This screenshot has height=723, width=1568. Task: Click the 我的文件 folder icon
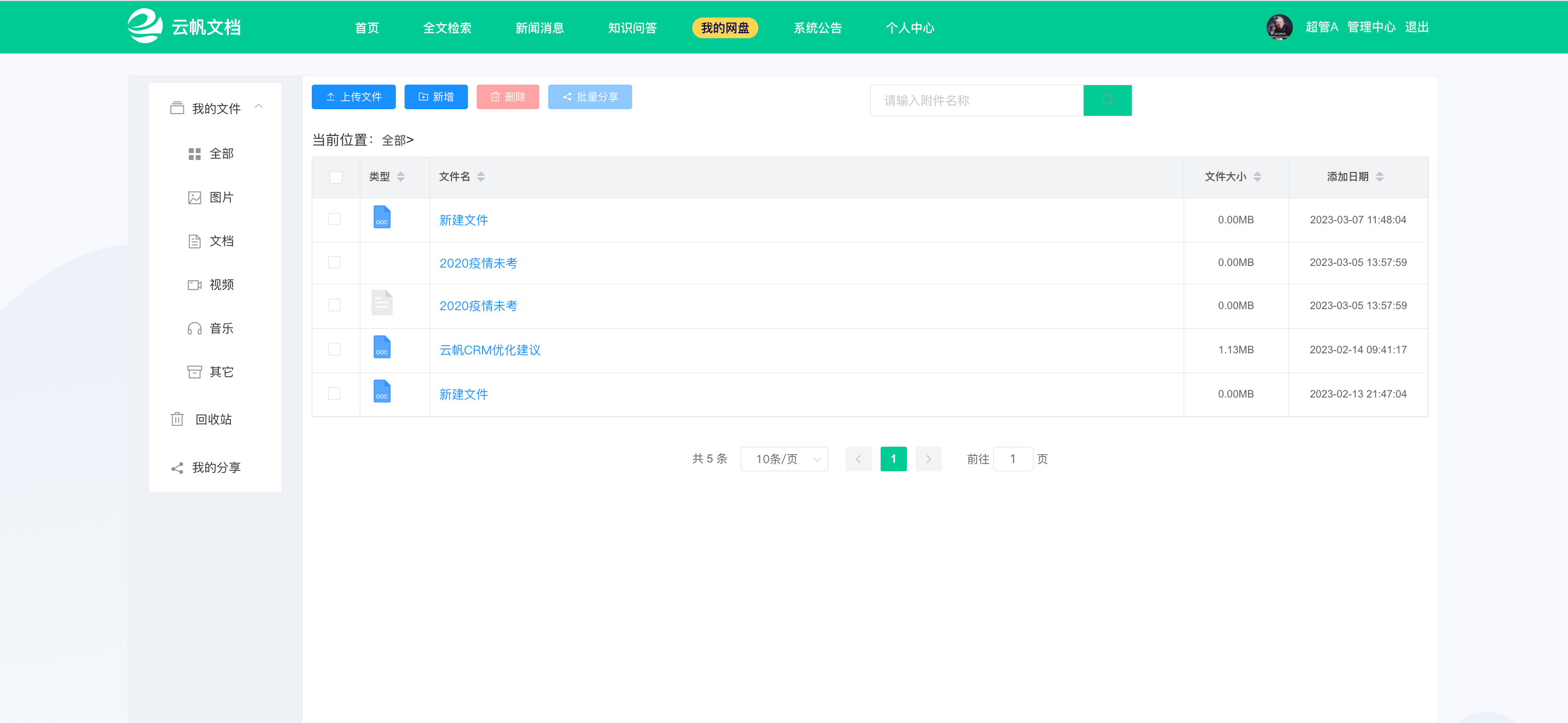[x=177, y=108]
